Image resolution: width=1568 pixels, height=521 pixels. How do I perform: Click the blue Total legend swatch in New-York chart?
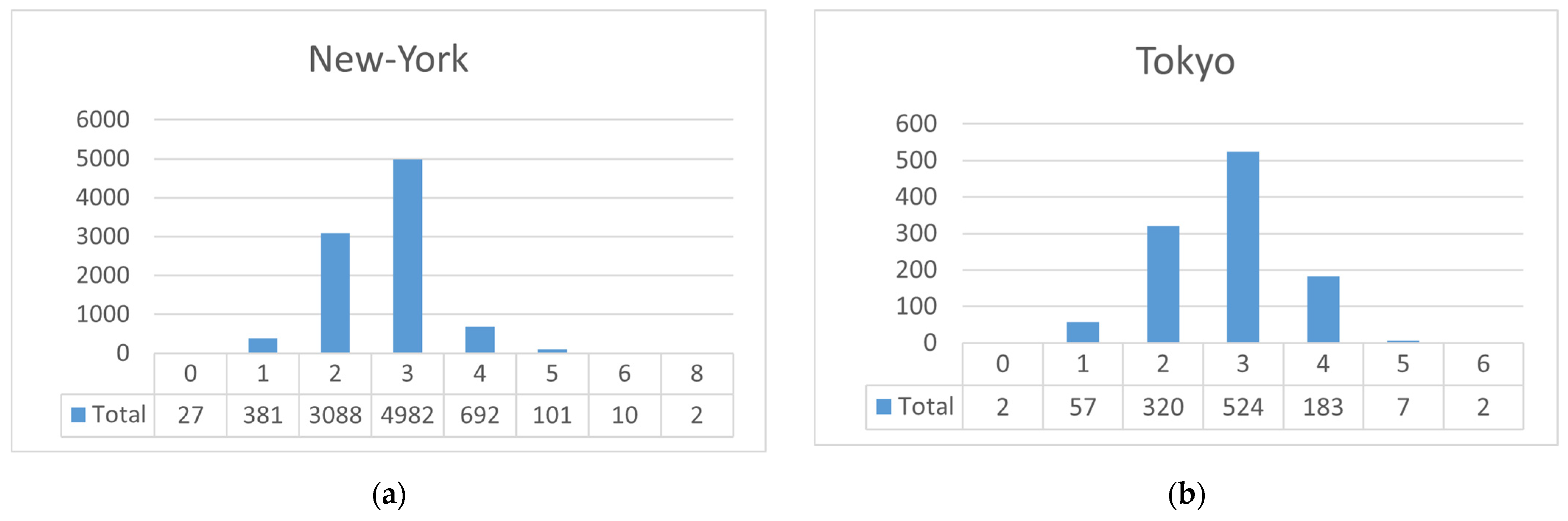(78, 415)
